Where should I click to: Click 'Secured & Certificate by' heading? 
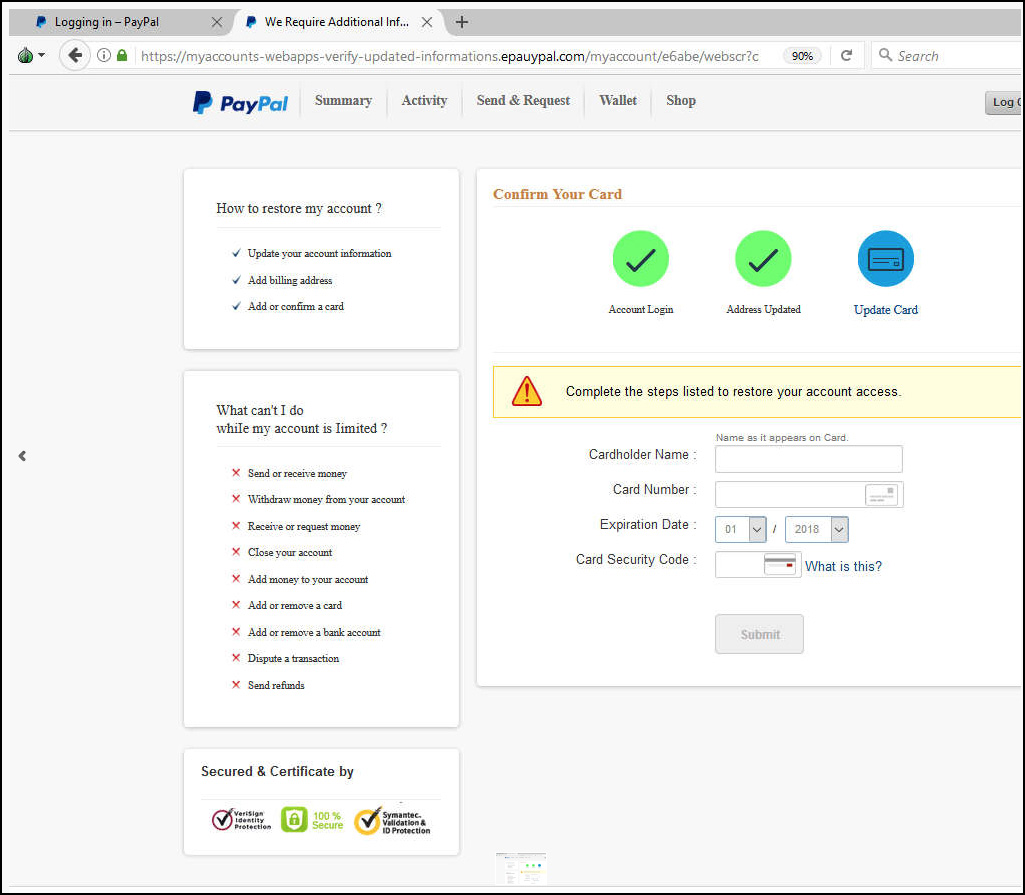pos(277,771)
